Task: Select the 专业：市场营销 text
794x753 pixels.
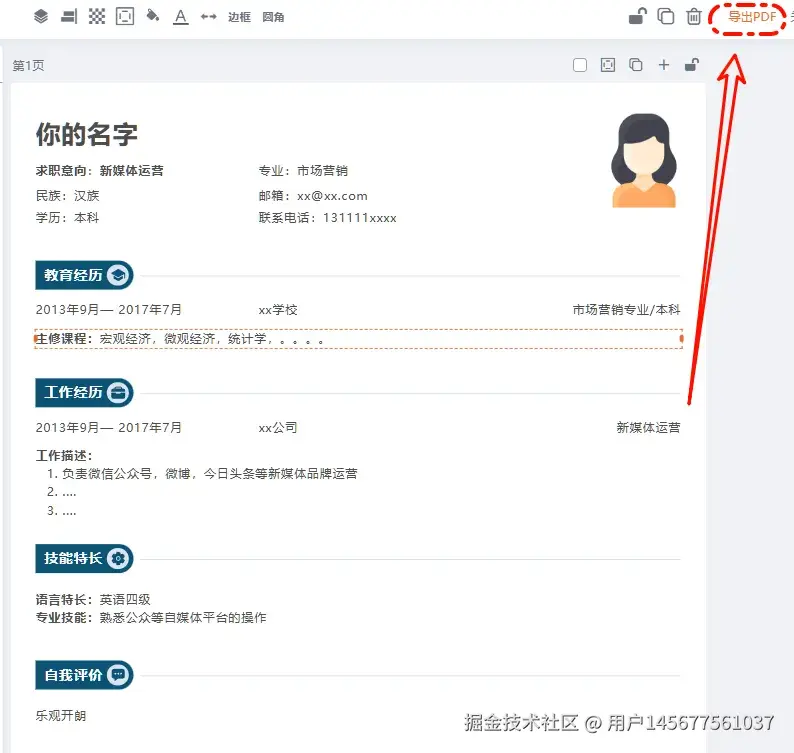Action: pos(303,171)
